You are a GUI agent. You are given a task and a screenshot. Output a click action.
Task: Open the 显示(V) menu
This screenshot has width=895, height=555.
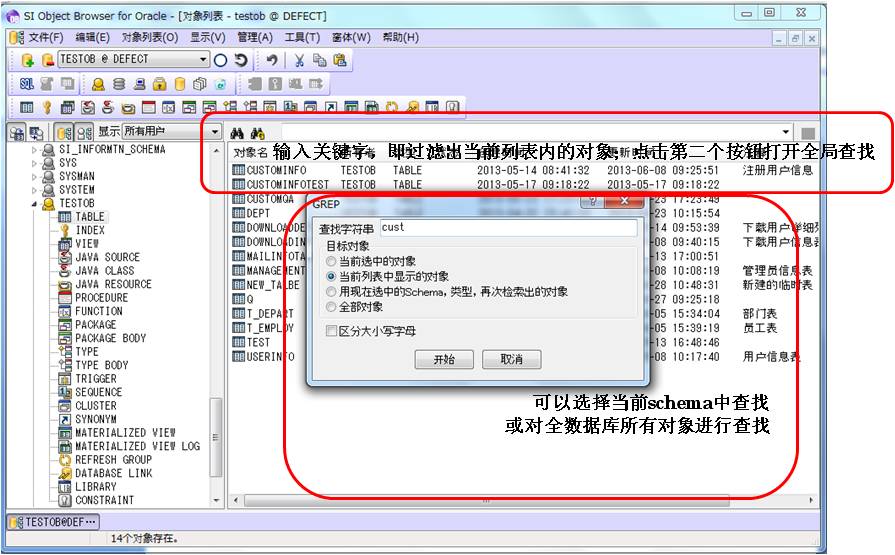click(208, 37)
